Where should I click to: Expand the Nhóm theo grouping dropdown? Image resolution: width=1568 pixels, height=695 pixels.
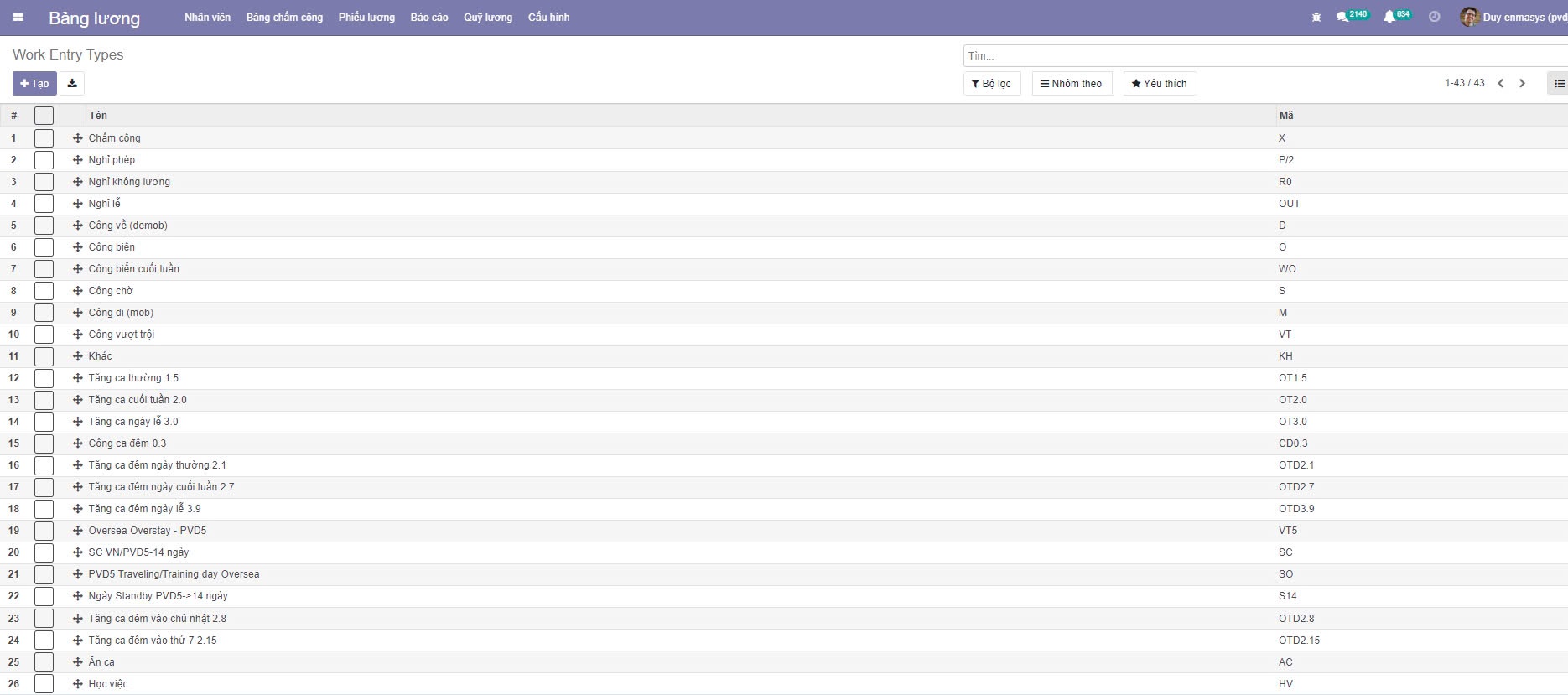point(1072,84)
